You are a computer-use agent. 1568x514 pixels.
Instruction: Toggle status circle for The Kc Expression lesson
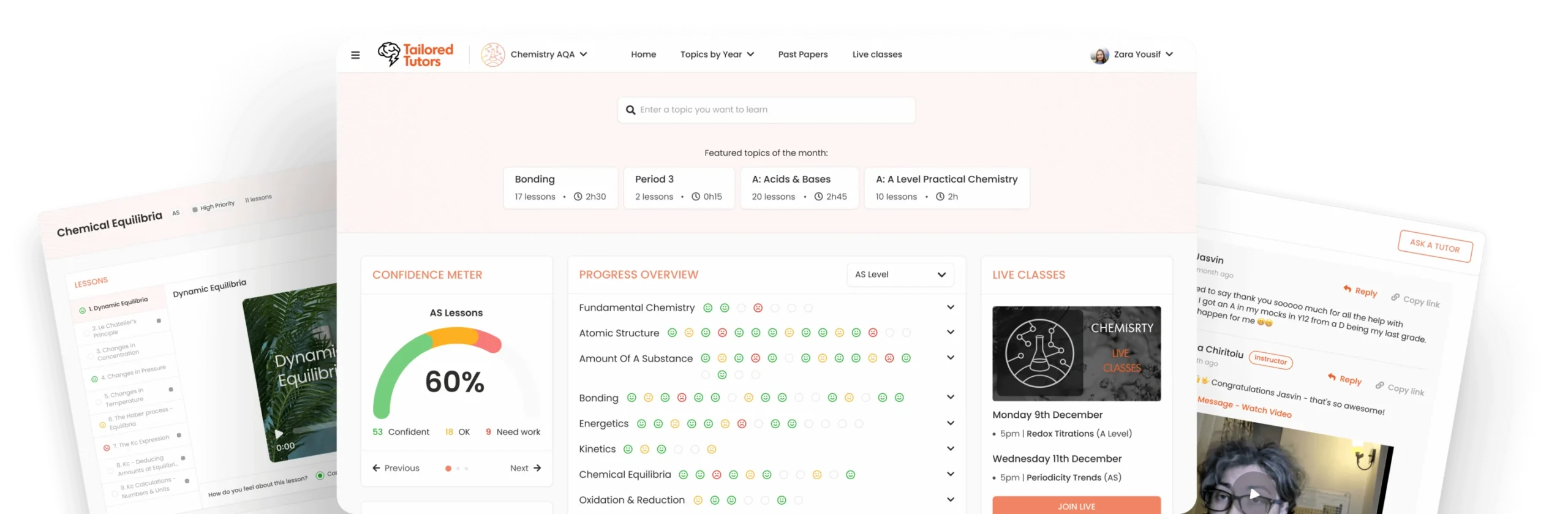(x=107, y=448)
